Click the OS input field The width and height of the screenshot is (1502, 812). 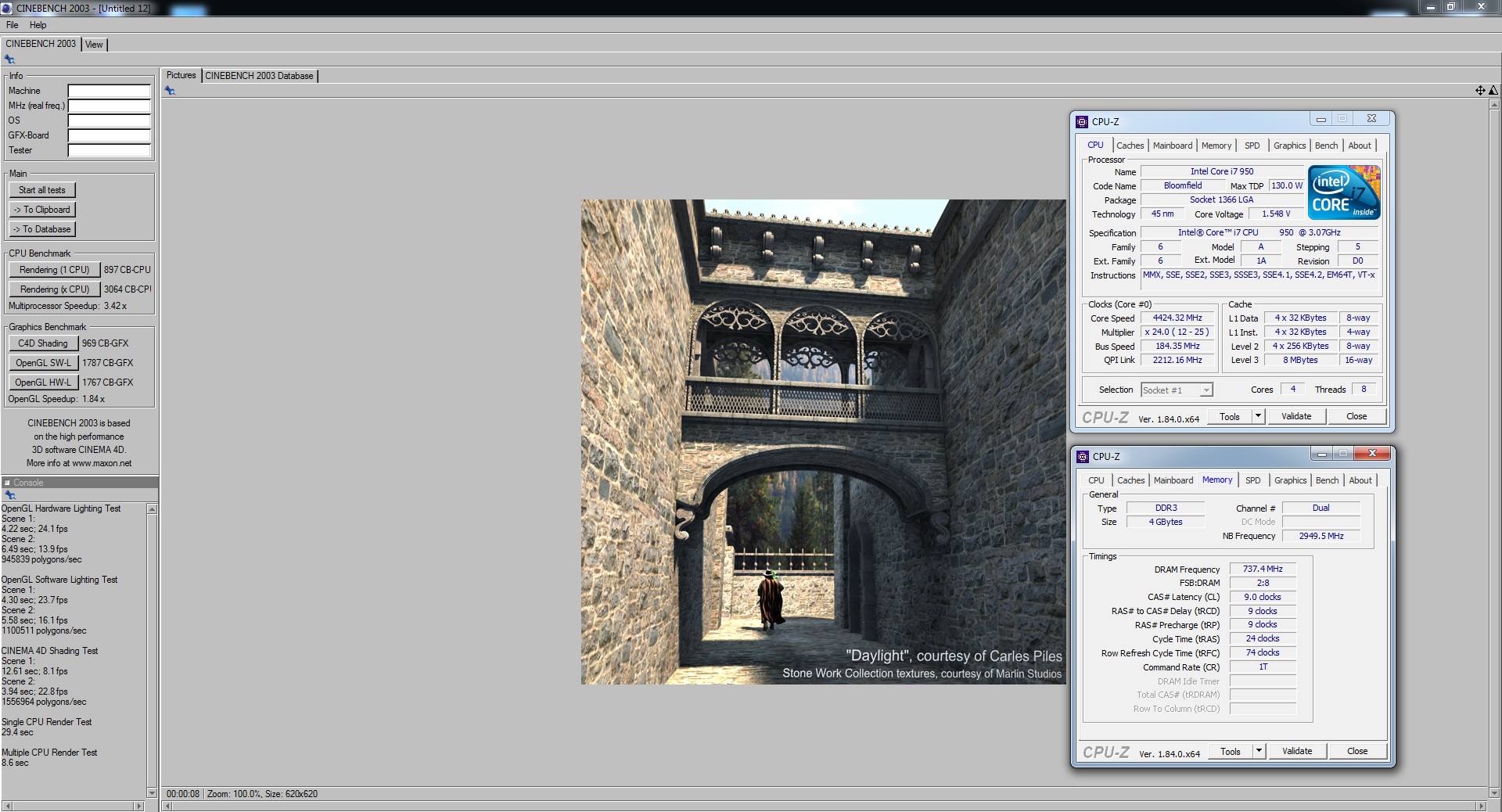109,120
